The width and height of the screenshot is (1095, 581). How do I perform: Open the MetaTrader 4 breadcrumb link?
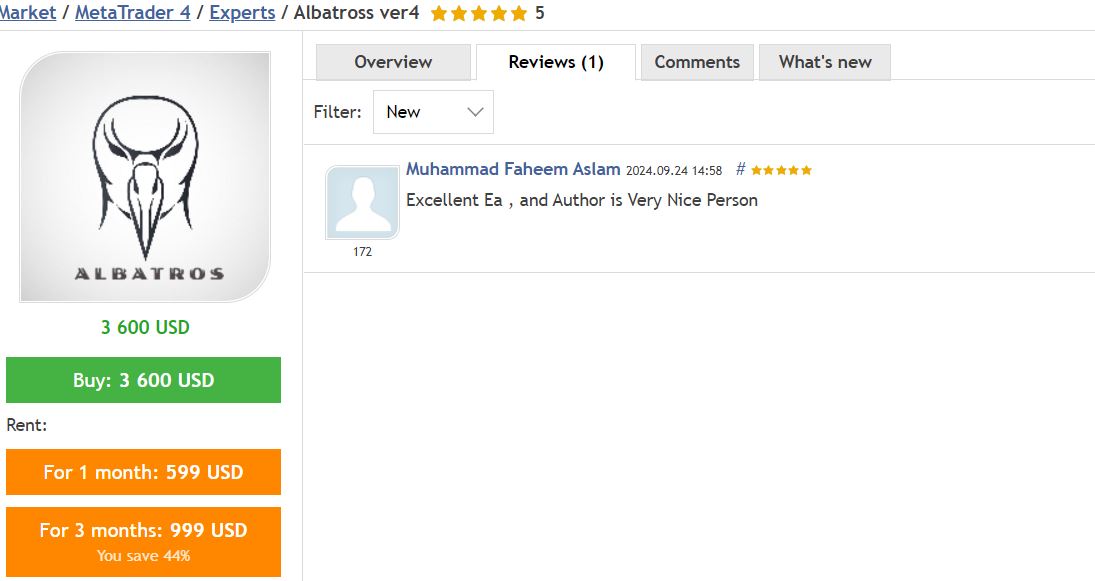pyautogui.click(x=132, y=13)
